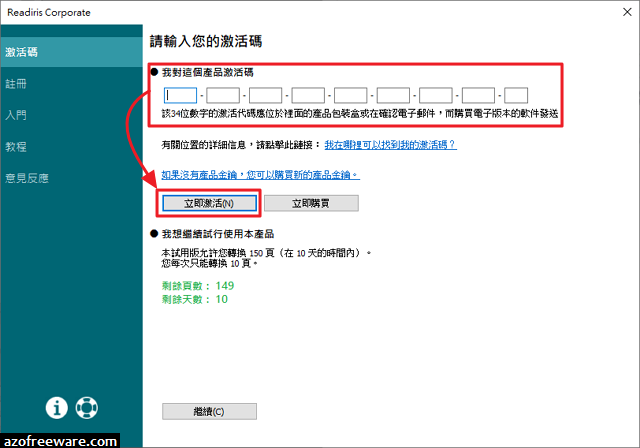Click the 剩餘天數: 10 text

tap(195, 299)
